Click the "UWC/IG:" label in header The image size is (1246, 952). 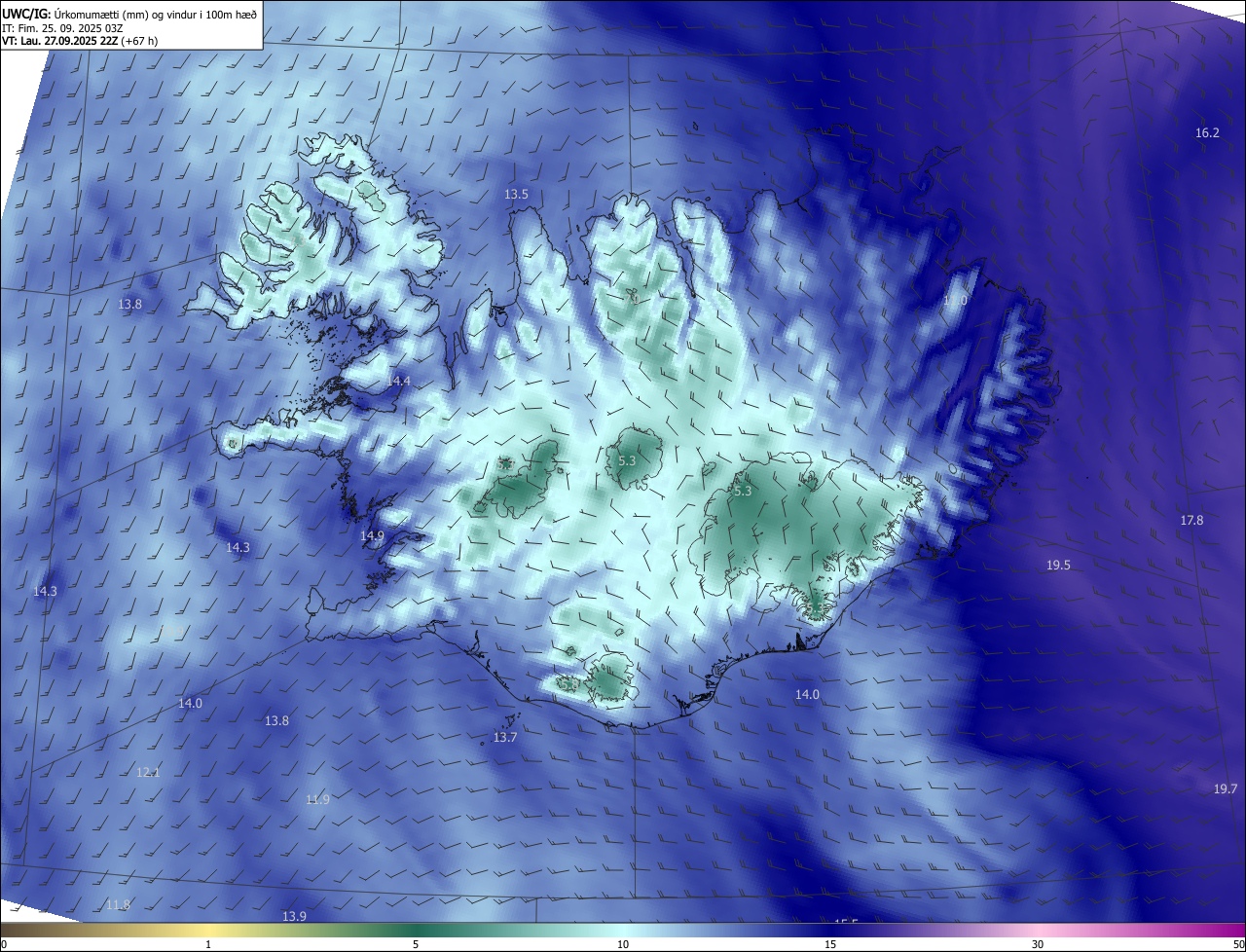[x=26, y=15]
